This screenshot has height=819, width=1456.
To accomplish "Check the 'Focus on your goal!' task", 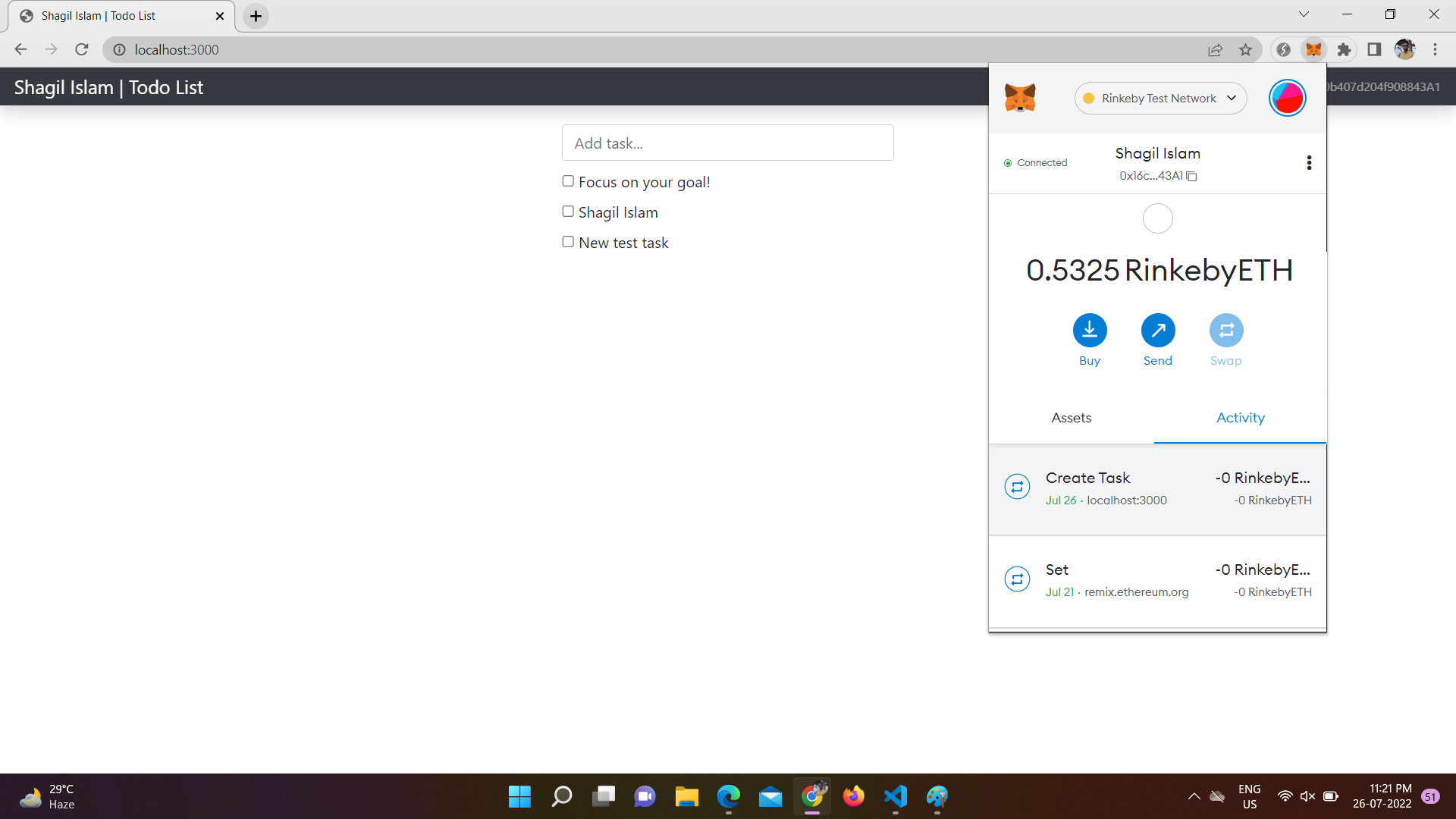I will (568, 181).
